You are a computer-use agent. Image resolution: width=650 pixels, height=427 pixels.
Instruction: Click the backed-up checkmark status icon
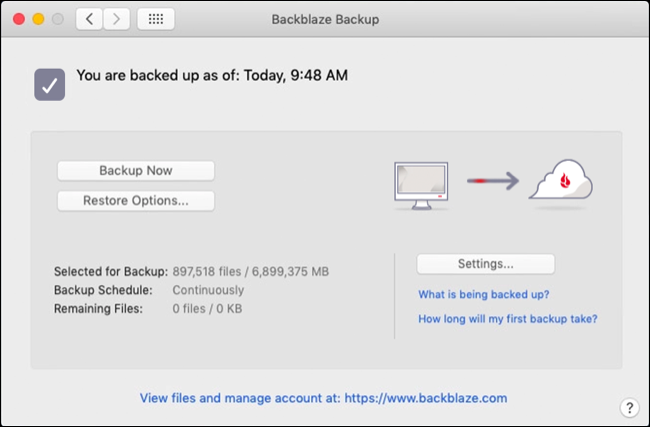point(50,84)
